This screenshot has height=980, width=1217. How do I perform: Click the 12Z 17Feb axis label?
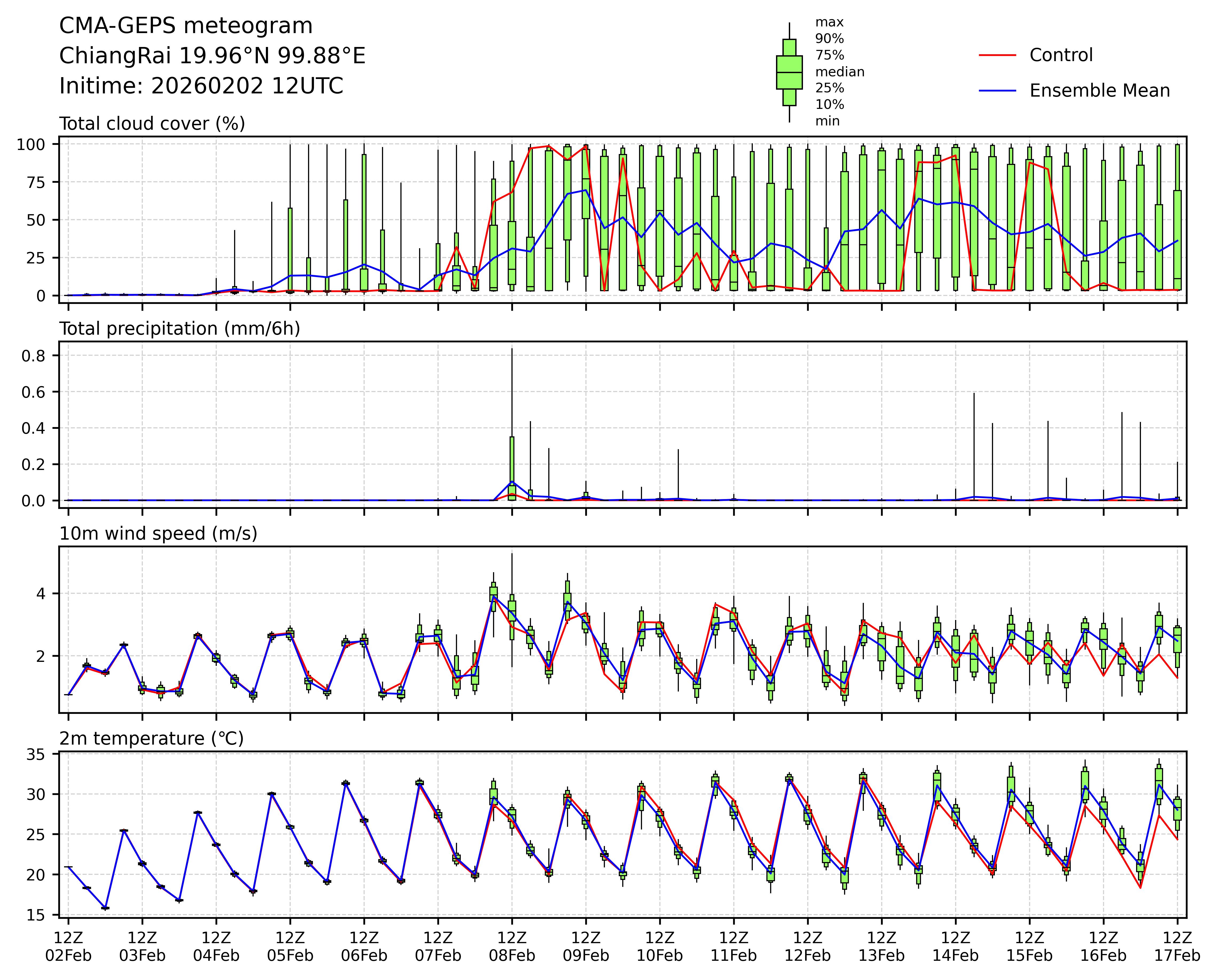1177,947
